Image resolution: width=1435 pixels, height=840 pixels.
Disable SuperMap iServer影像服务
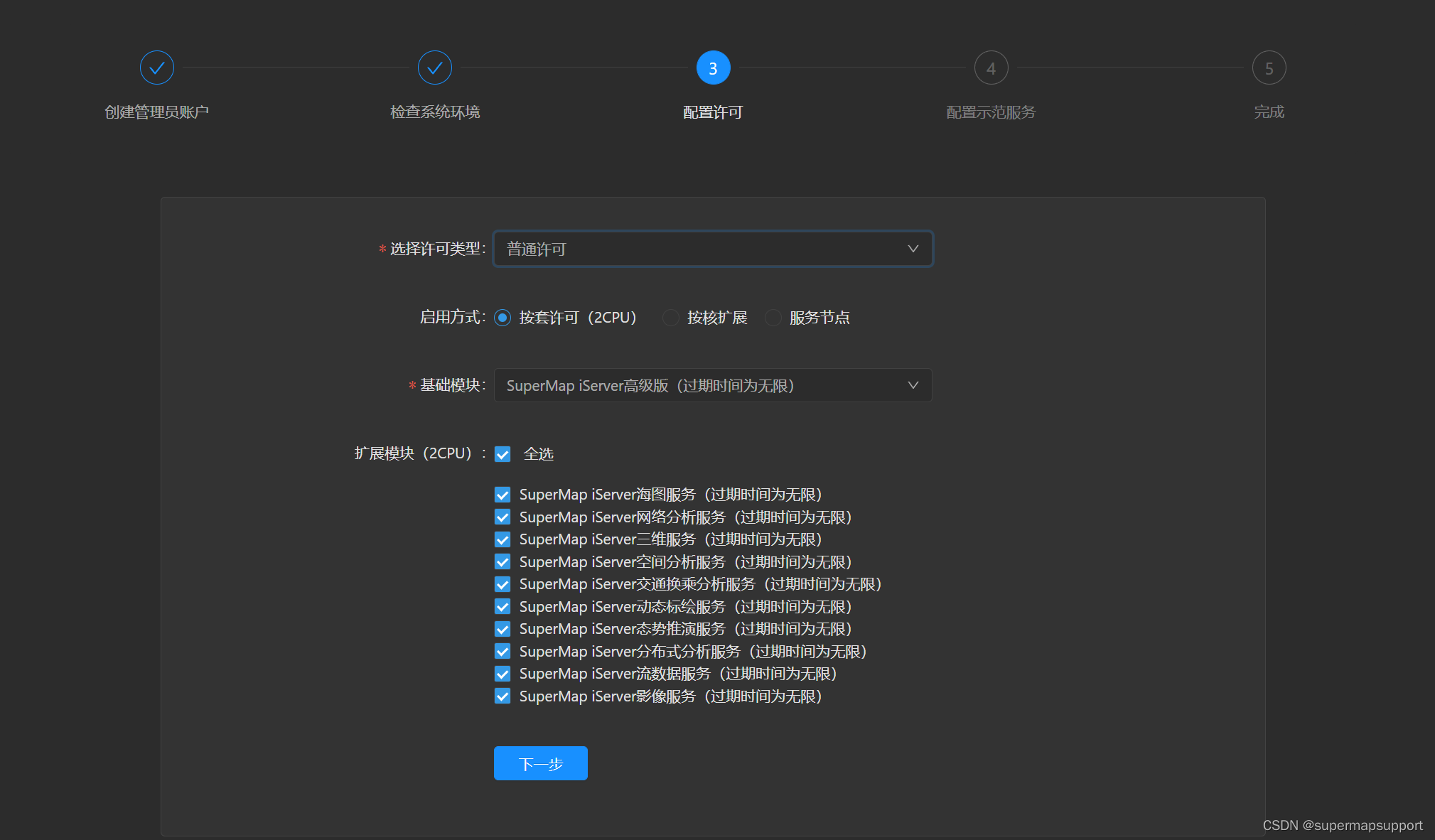tap(502, 696)
